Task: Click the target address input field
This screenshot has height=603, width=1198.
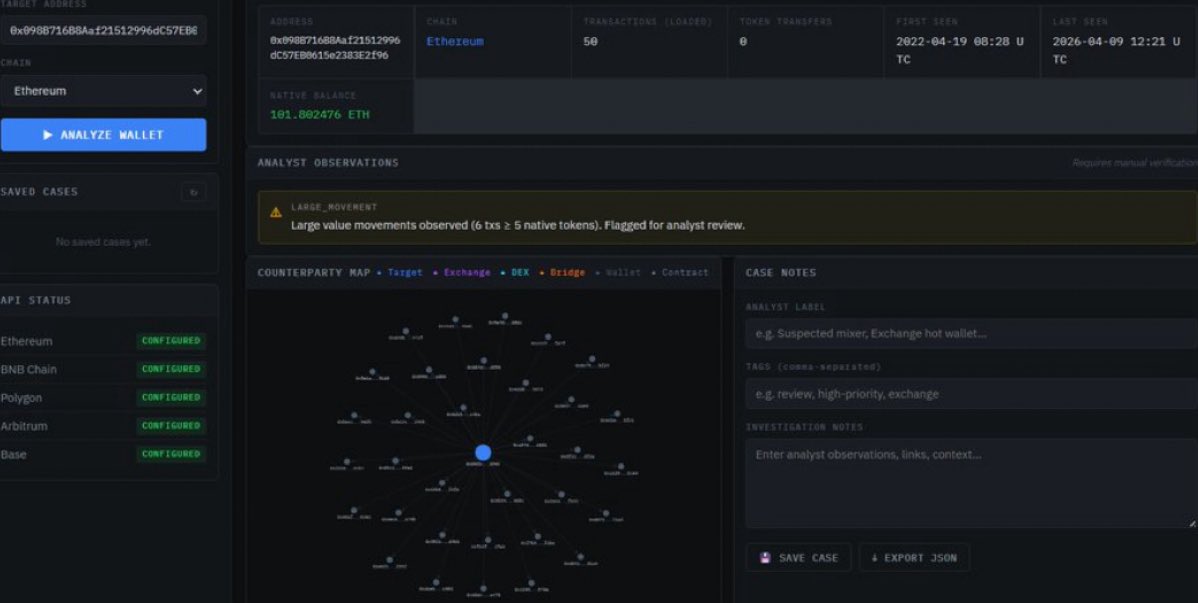Action: (x=103, y=31)
